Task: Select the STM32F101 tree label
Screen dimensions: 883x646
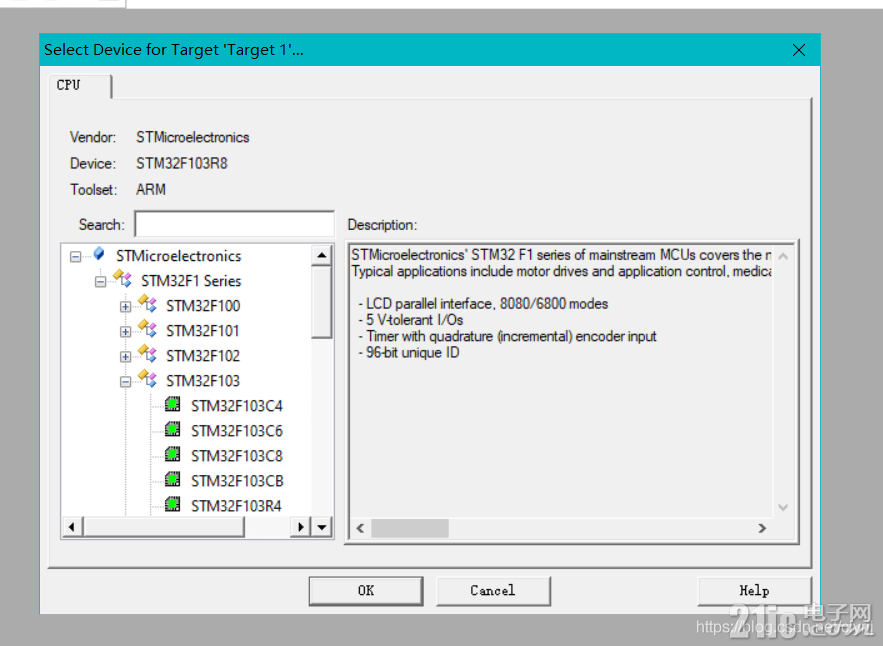Action: tap(203, 331)
